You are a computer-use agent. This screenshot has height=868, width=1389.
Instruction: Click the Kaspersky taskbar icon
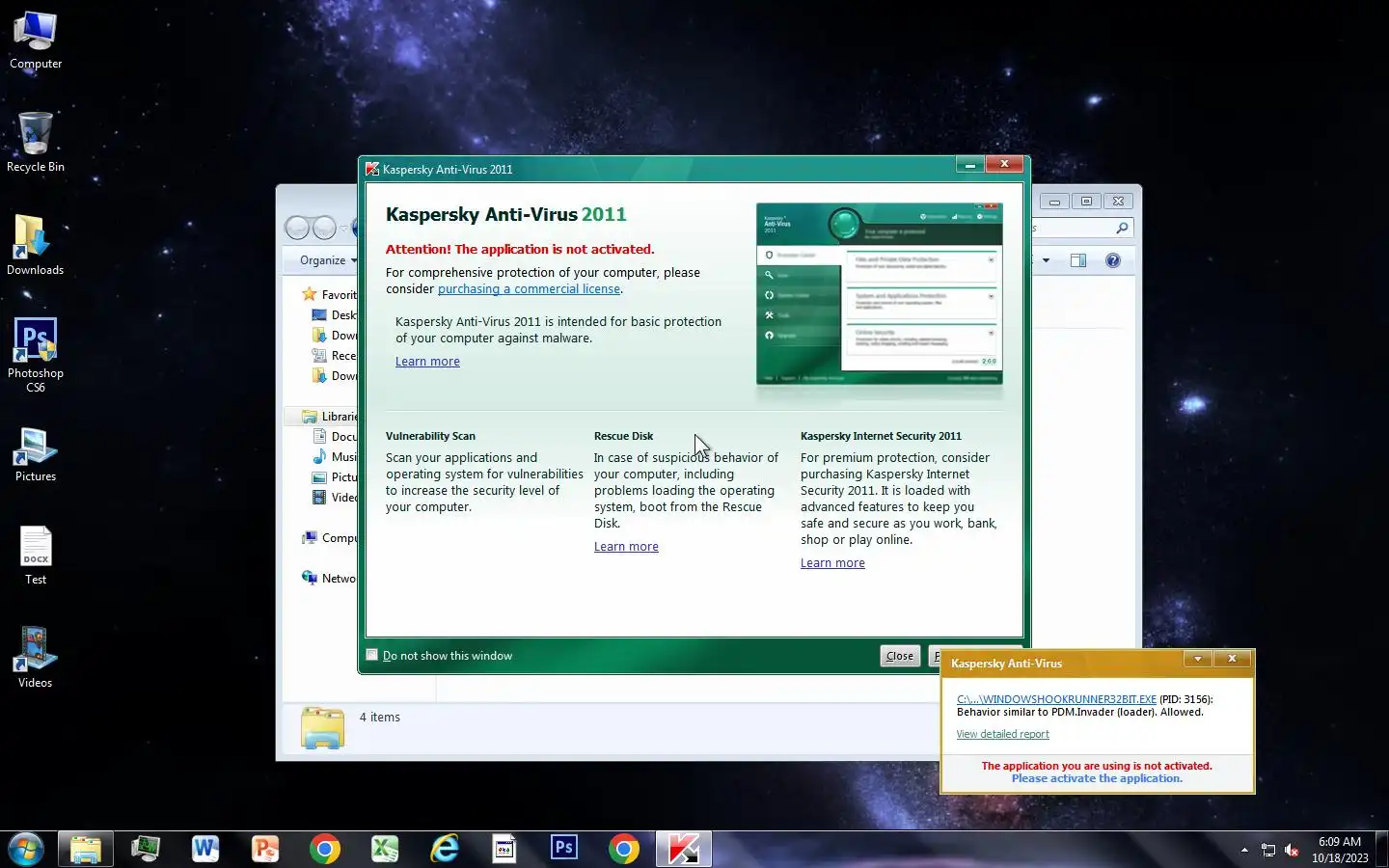(x=684, y=850)
